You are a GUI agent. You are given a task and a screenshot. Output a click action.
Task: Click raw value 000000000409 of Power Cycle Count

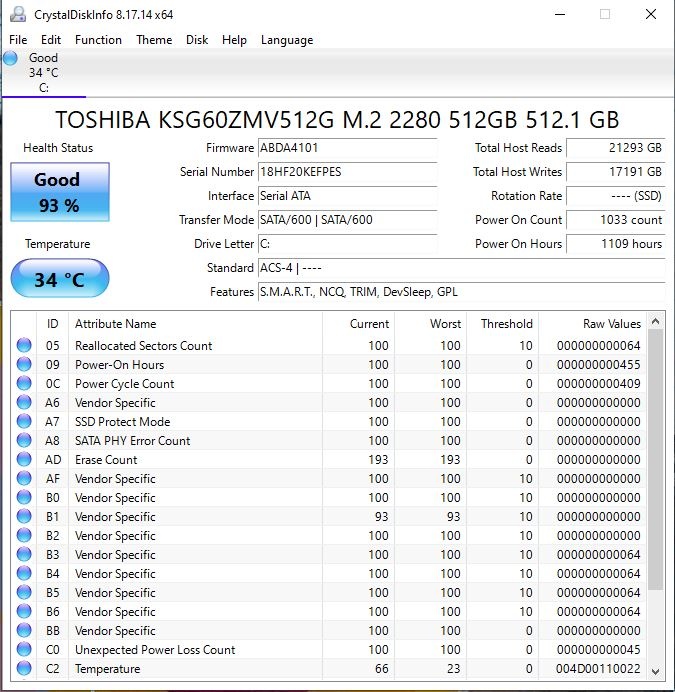click(598, 384)
